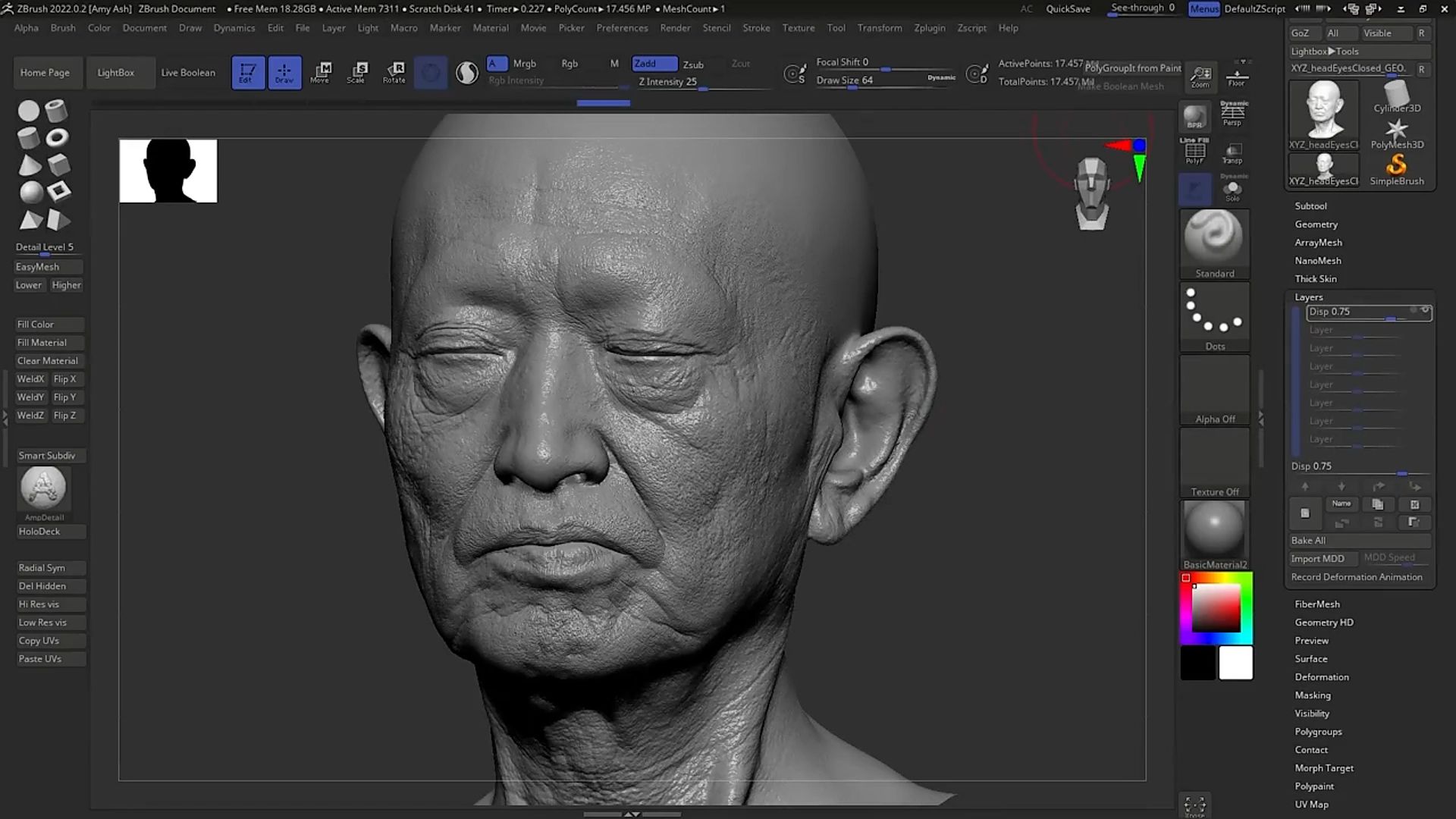Image resolution: width=1456 pixels, height=819 pixels.
Task: Toggle Transp transparency mode
Action: (1233, 153)
